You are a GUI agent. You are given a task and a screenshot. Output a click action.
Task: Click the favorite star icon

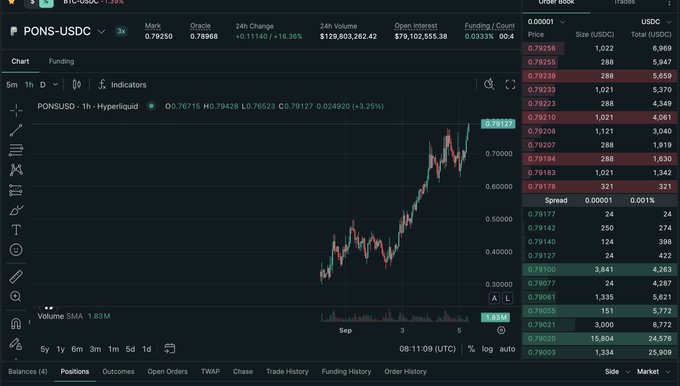tap(12, 2)
